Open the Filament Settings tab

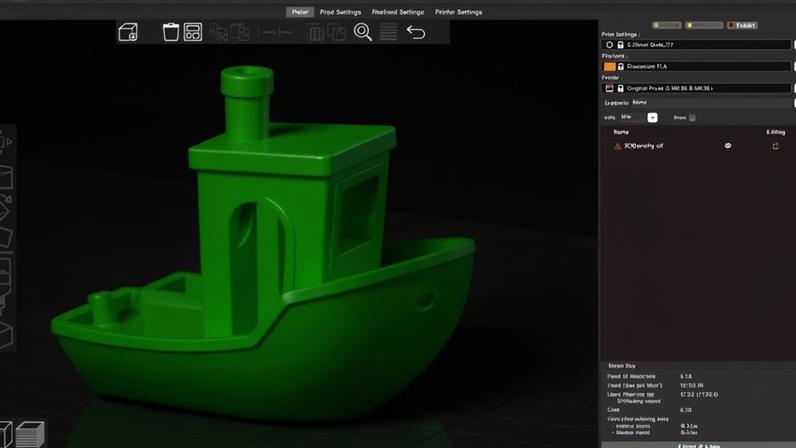coord(398,12)
